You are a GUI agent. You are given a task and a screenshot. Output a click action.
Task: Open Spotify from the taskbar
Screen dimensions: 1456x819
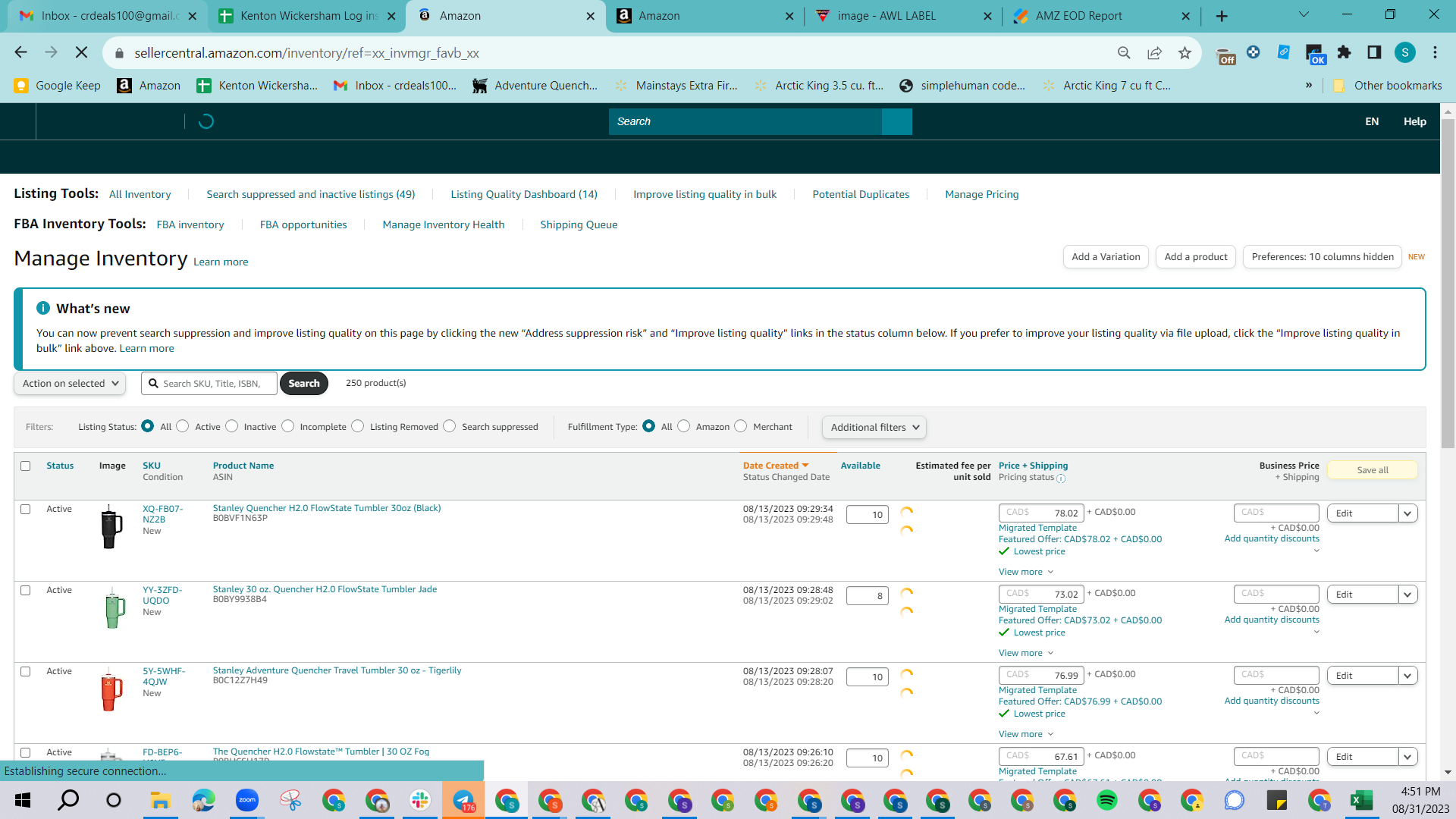(1106, 800)
